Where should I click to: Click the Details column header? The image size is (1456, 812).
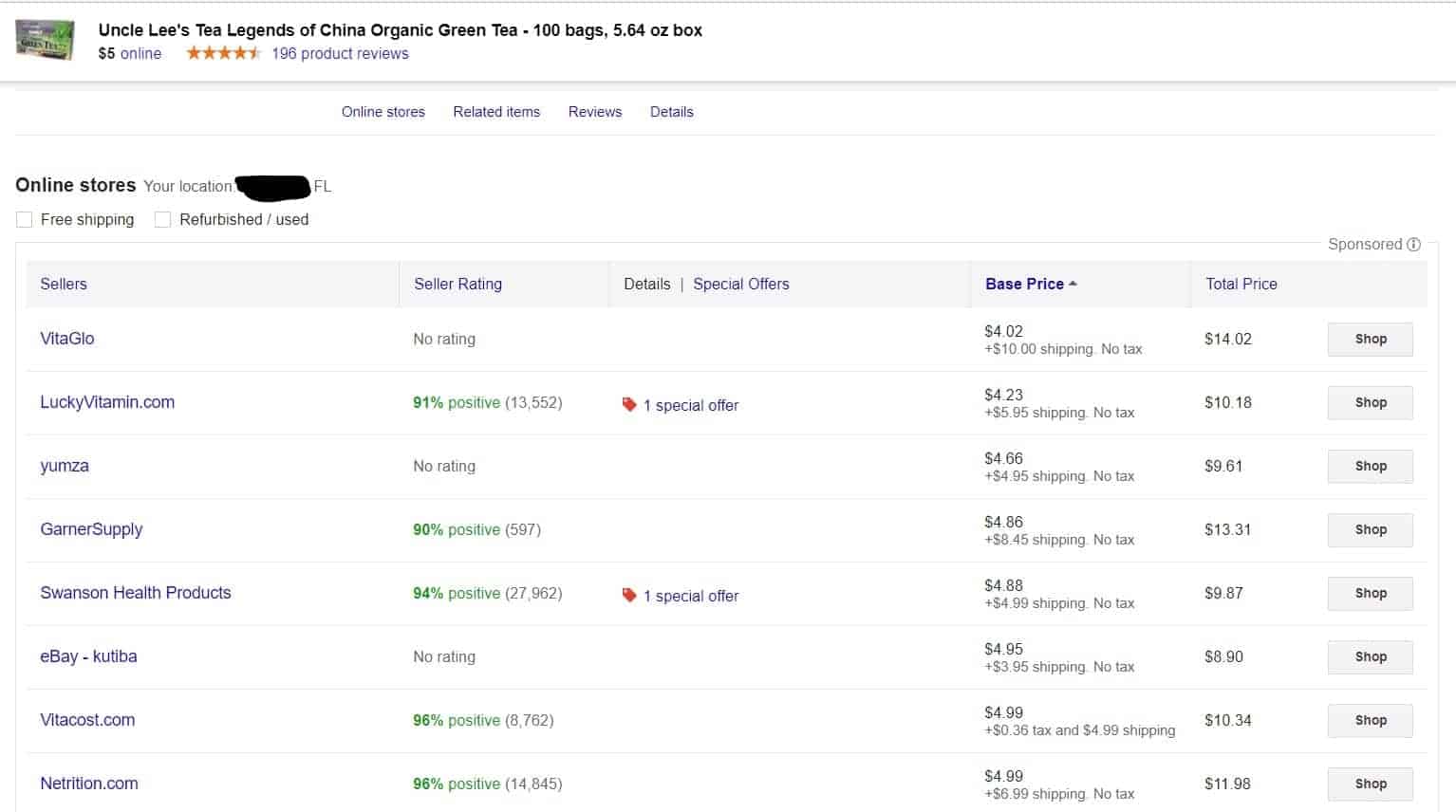point(646,284)
